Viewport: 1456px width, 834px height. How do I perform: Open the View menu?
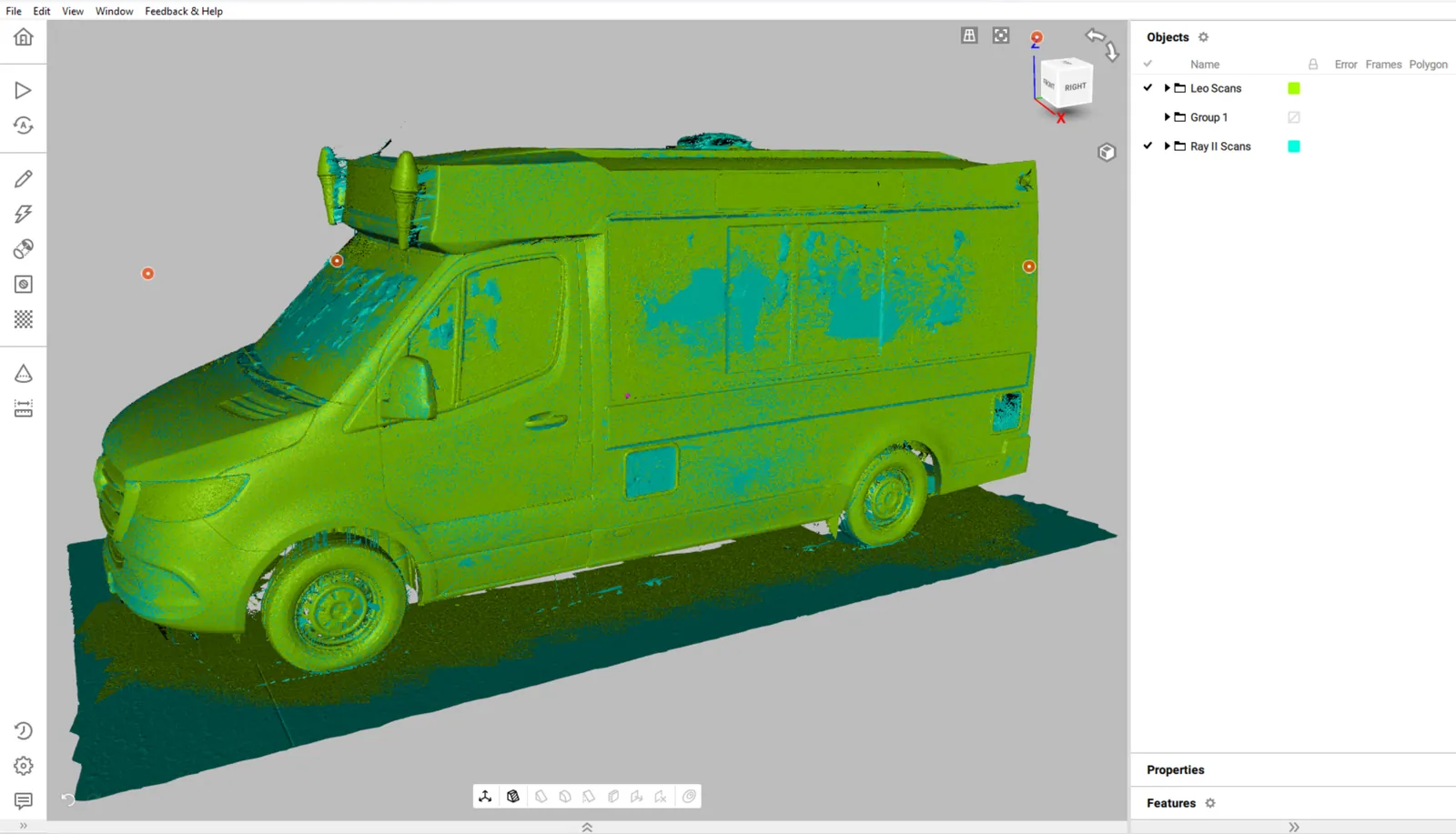pos(73,11)
